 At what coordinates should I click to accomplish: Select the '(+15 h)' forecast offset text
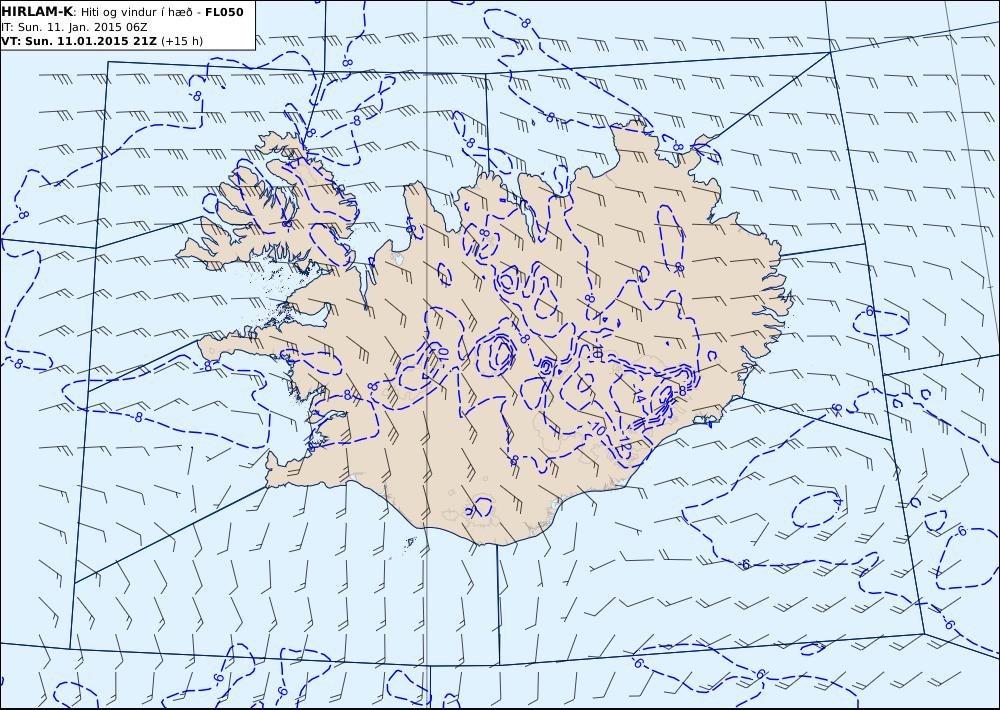click(x=182, y=41)
